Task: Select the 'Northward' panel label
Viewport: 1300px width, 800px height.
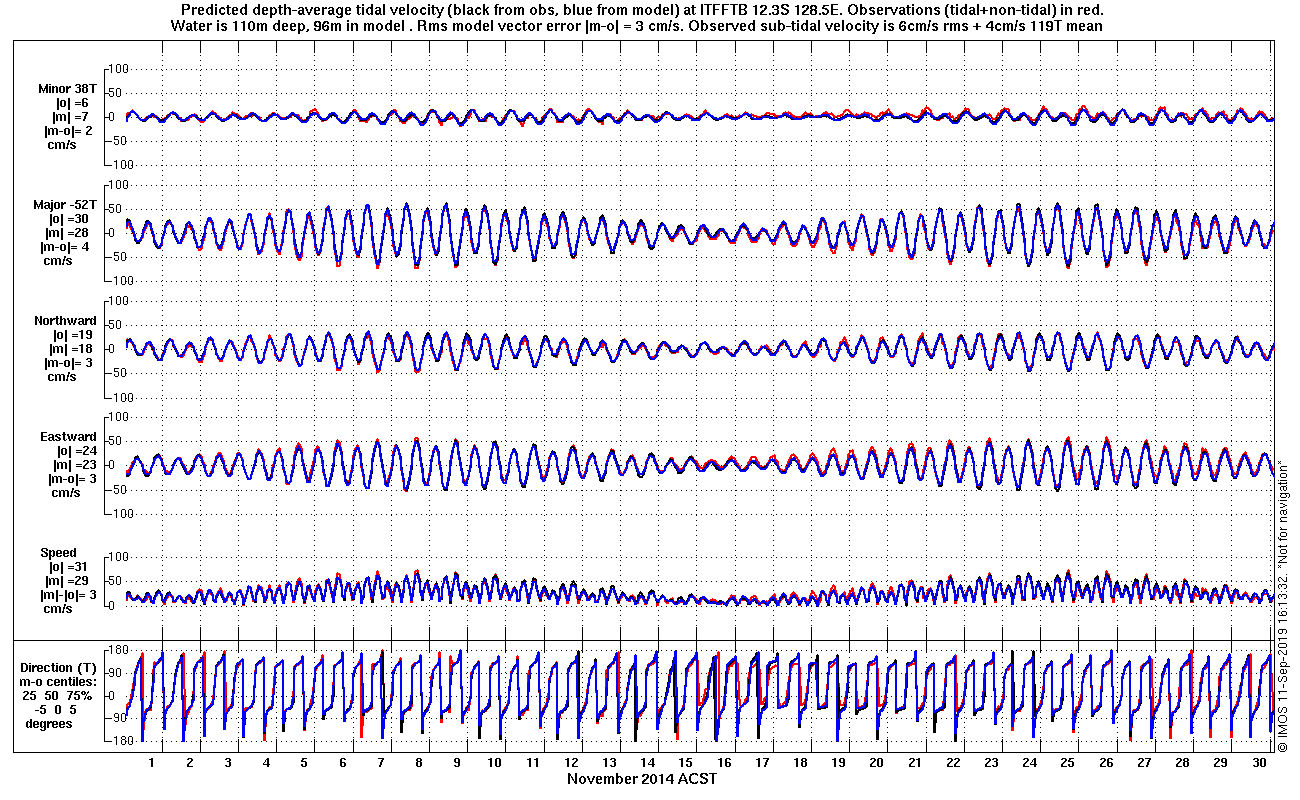Action: tap(65, 321)
